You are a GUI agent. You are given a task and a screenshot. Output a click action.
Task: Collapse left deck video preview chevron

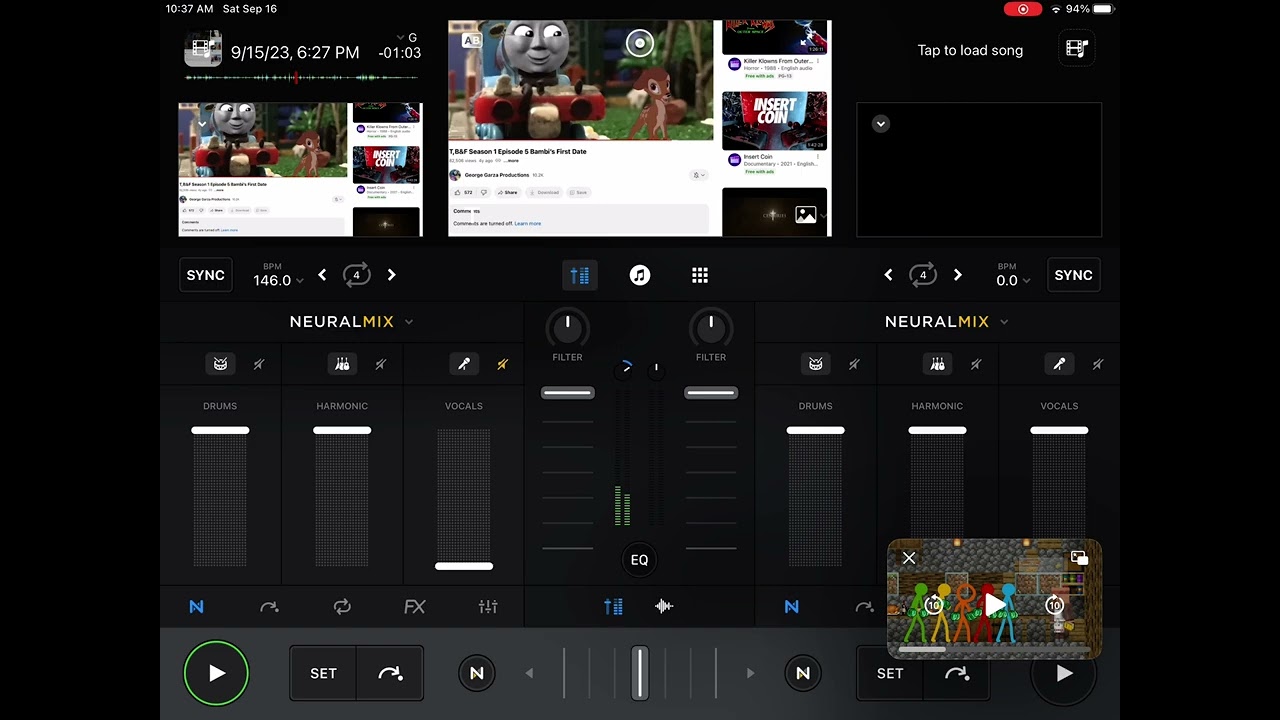tap(202, 124)
